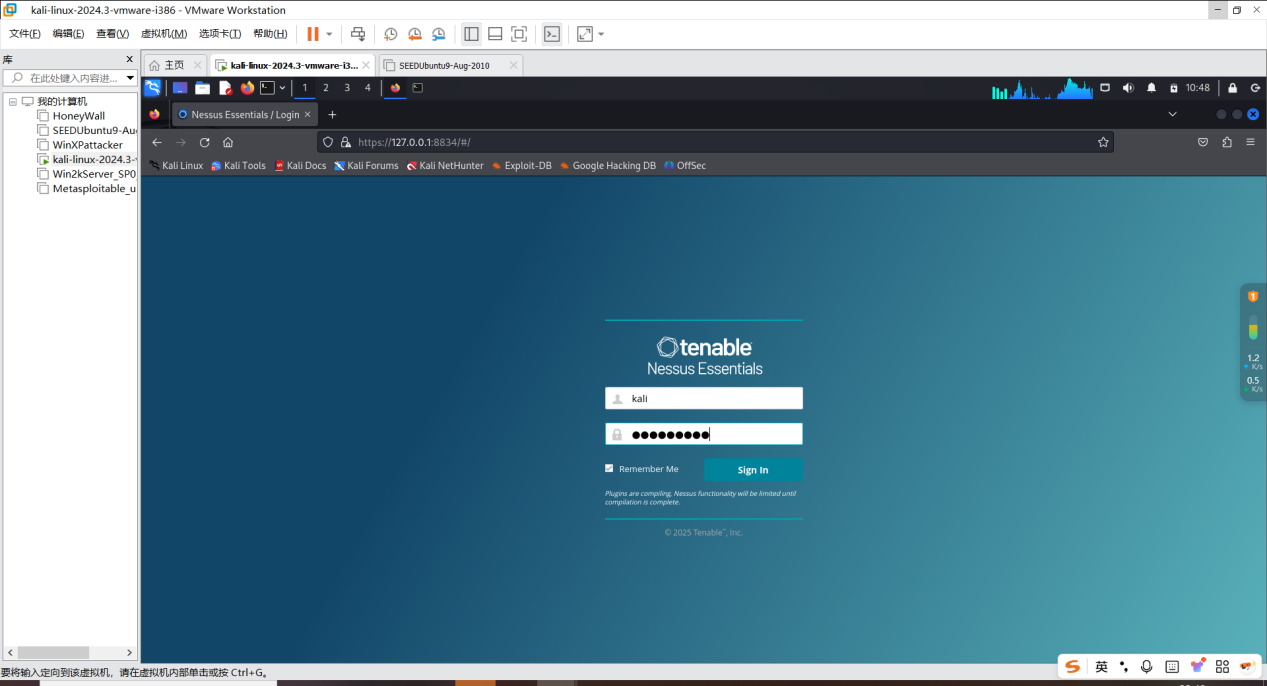Open the Exploit-DB bookmark
The height and width of the screenshot is (686, 1267).
tap(521, 166)
